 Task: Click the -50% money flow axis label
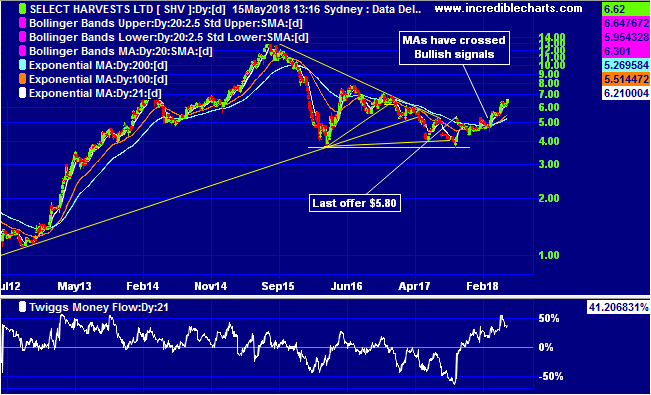coord(551,376)
